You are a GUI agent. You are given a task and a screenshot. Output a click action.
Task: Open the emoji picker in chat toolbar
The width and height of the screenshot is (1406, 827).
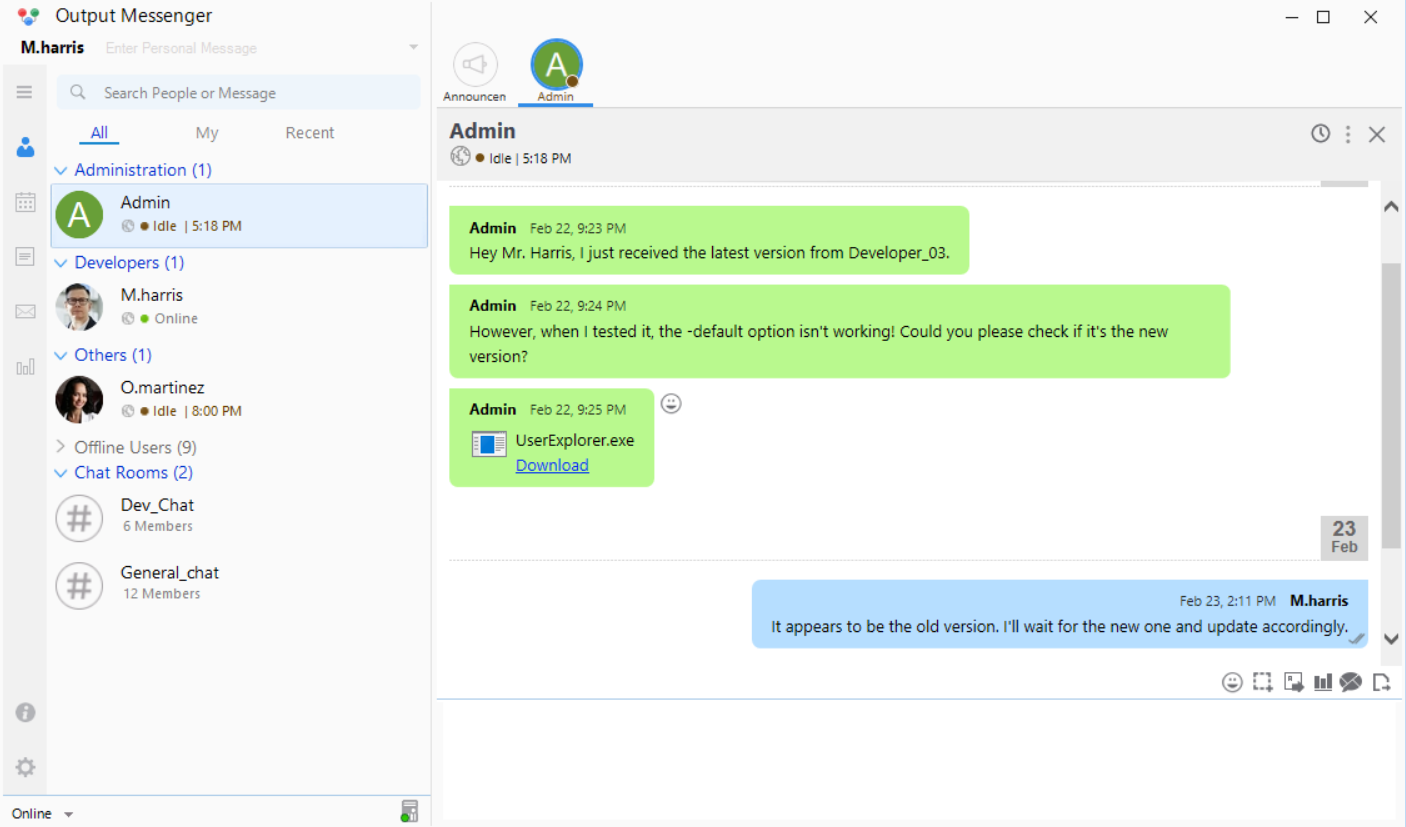pos(1232,682)
